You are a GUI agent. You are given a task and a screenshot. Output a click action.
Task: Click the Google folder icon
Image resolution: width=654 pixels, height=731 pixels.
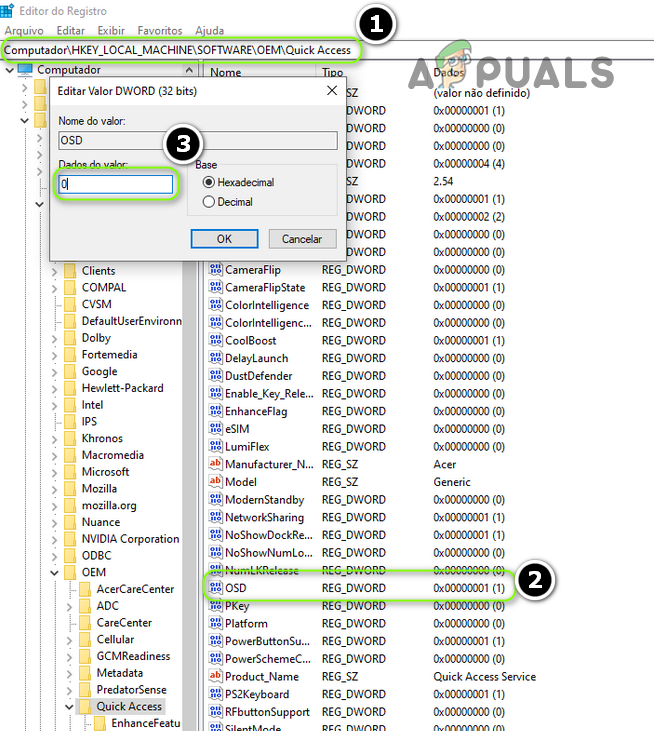(x=70, y=371)
